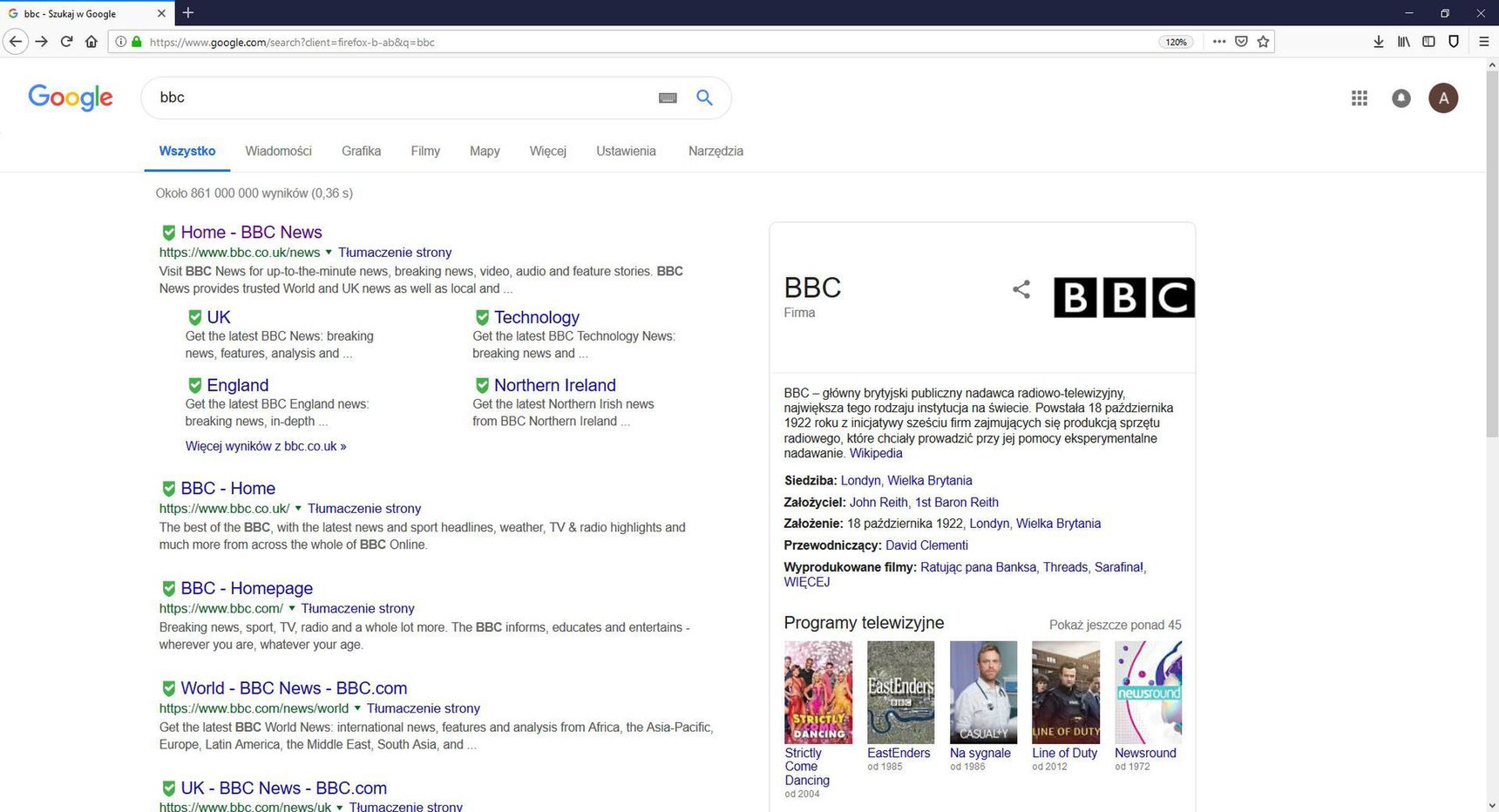This screenshot has width=1499, height=812.
Task: View site info via the padlock icon
Action: (x=136, y=42)
